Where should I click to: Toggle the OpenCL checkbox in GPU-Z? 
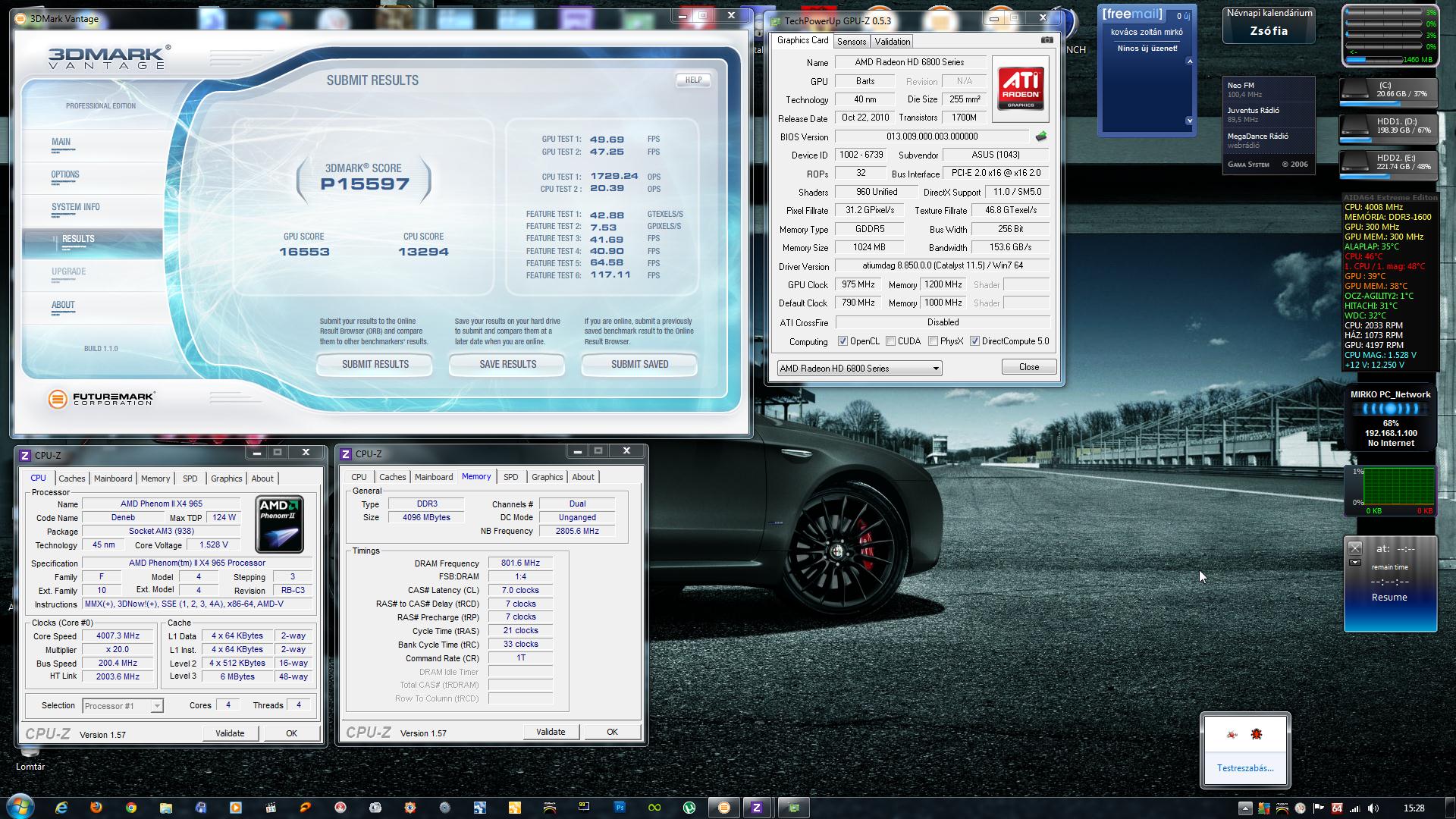(843, 341)
